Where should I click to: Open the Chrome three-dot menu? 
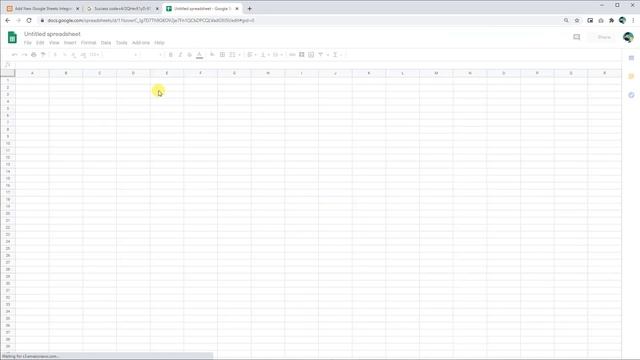633,20
